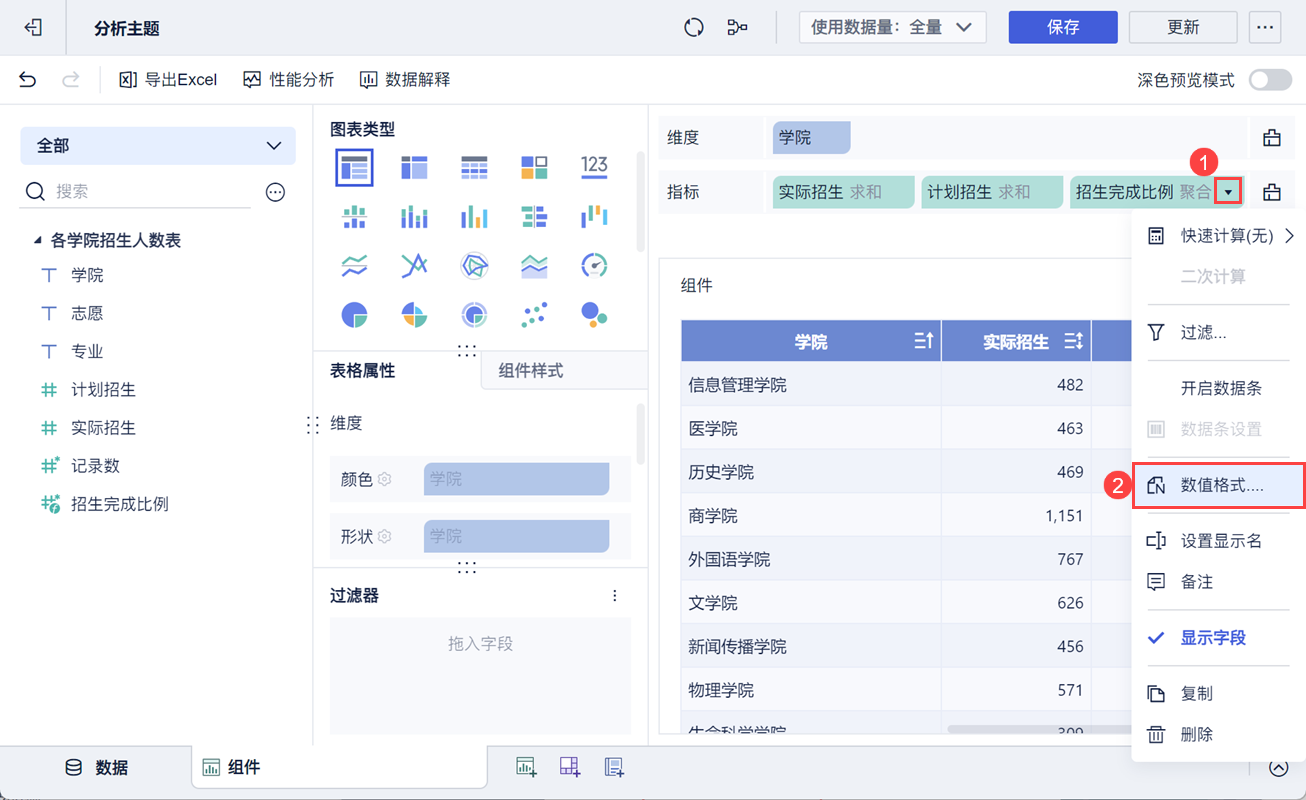Select the radar chart type

click(474, 266)
